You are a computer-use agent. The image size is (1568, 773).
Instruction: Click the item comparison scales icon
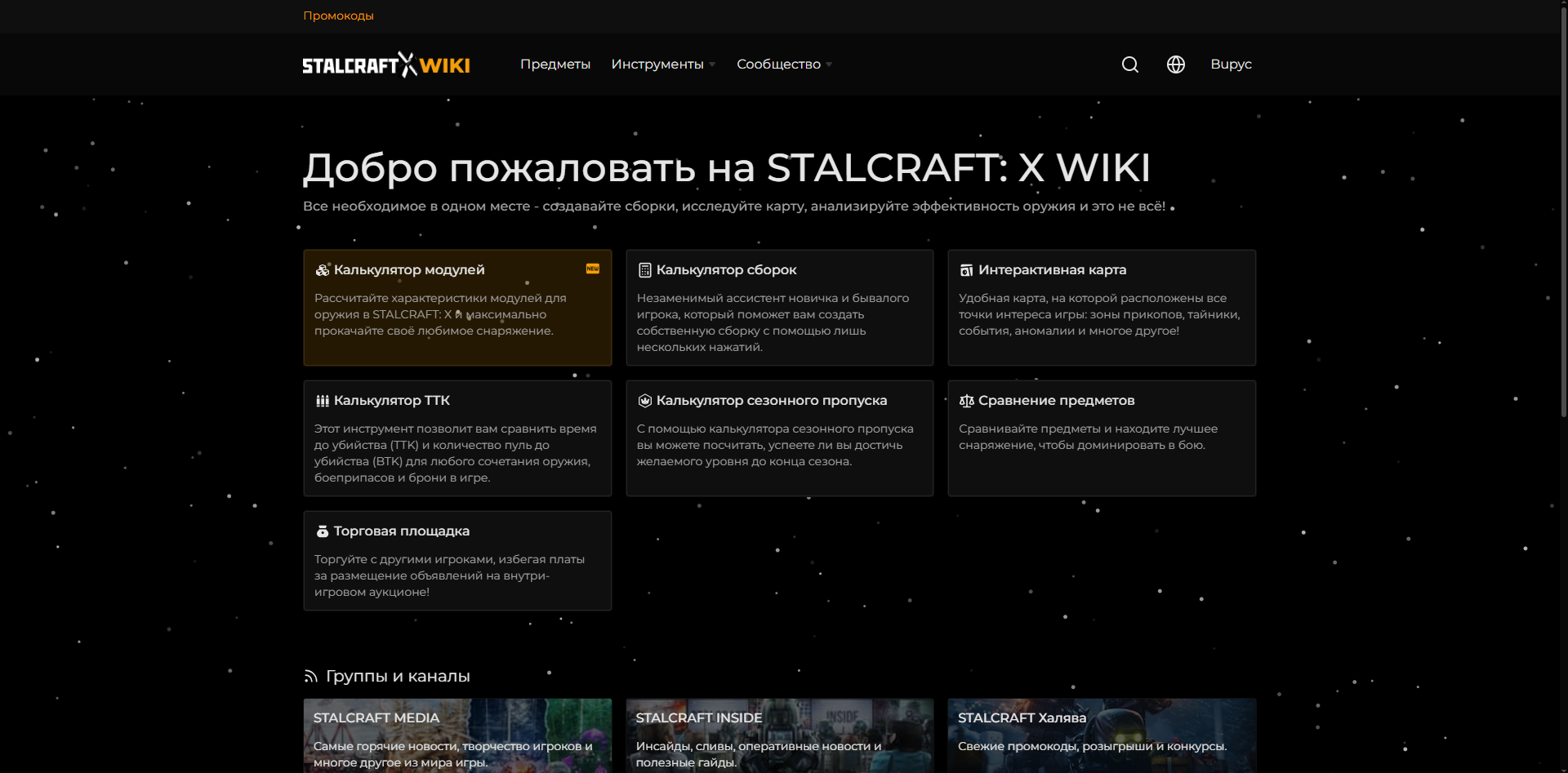coord(966,401)
